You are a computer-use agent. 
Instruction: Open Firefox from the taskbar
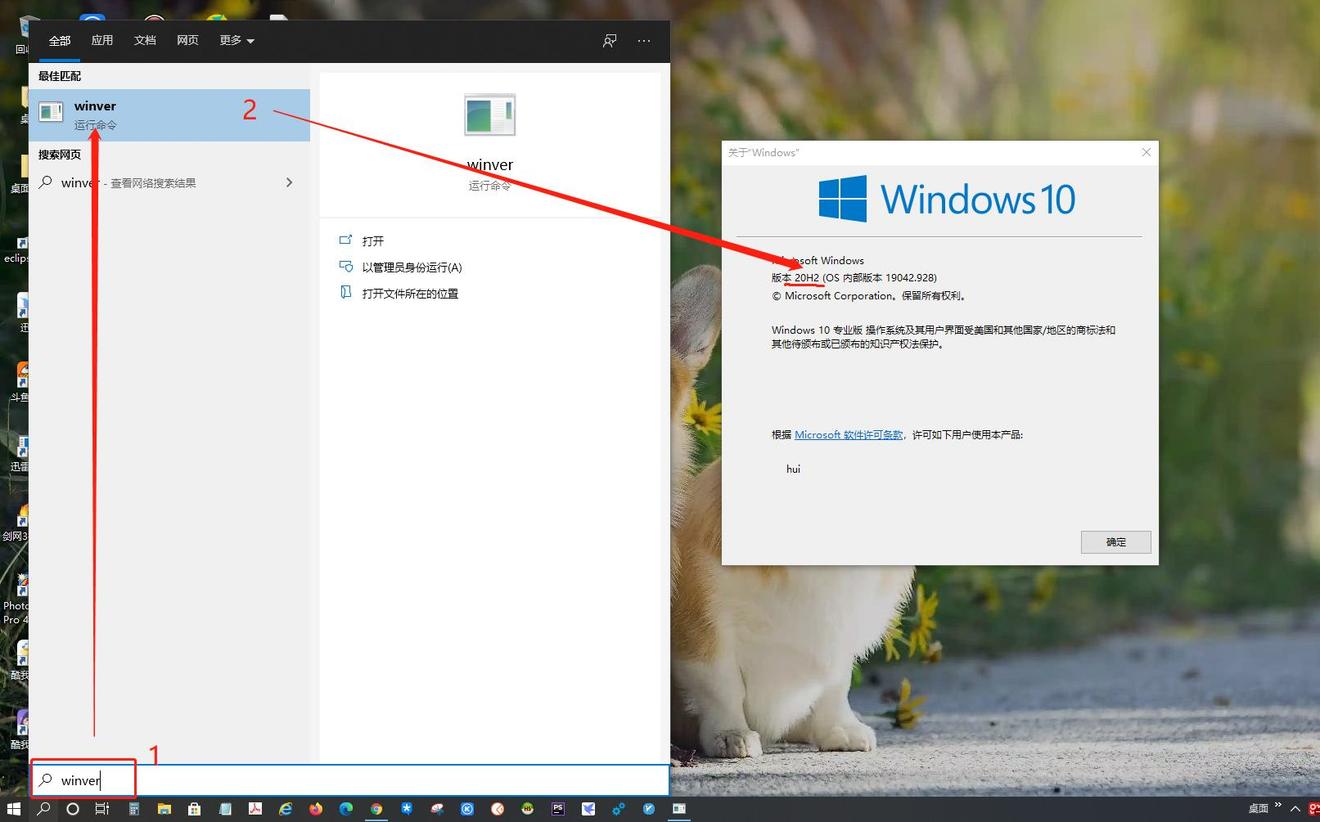(316, 809)
